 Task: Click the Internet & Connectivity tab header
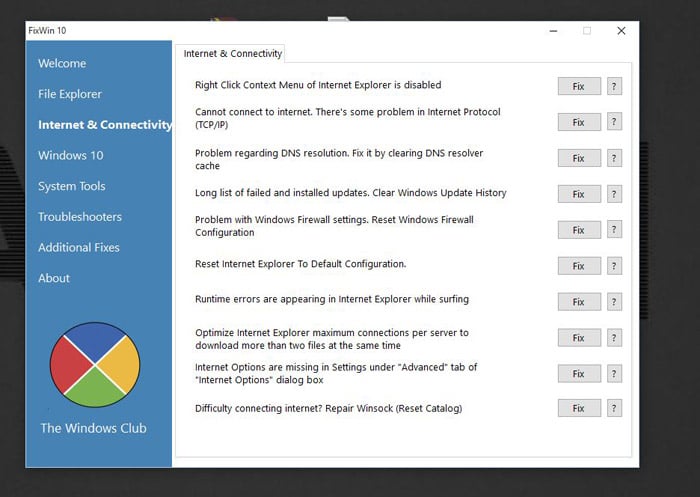tap(232, 54)
